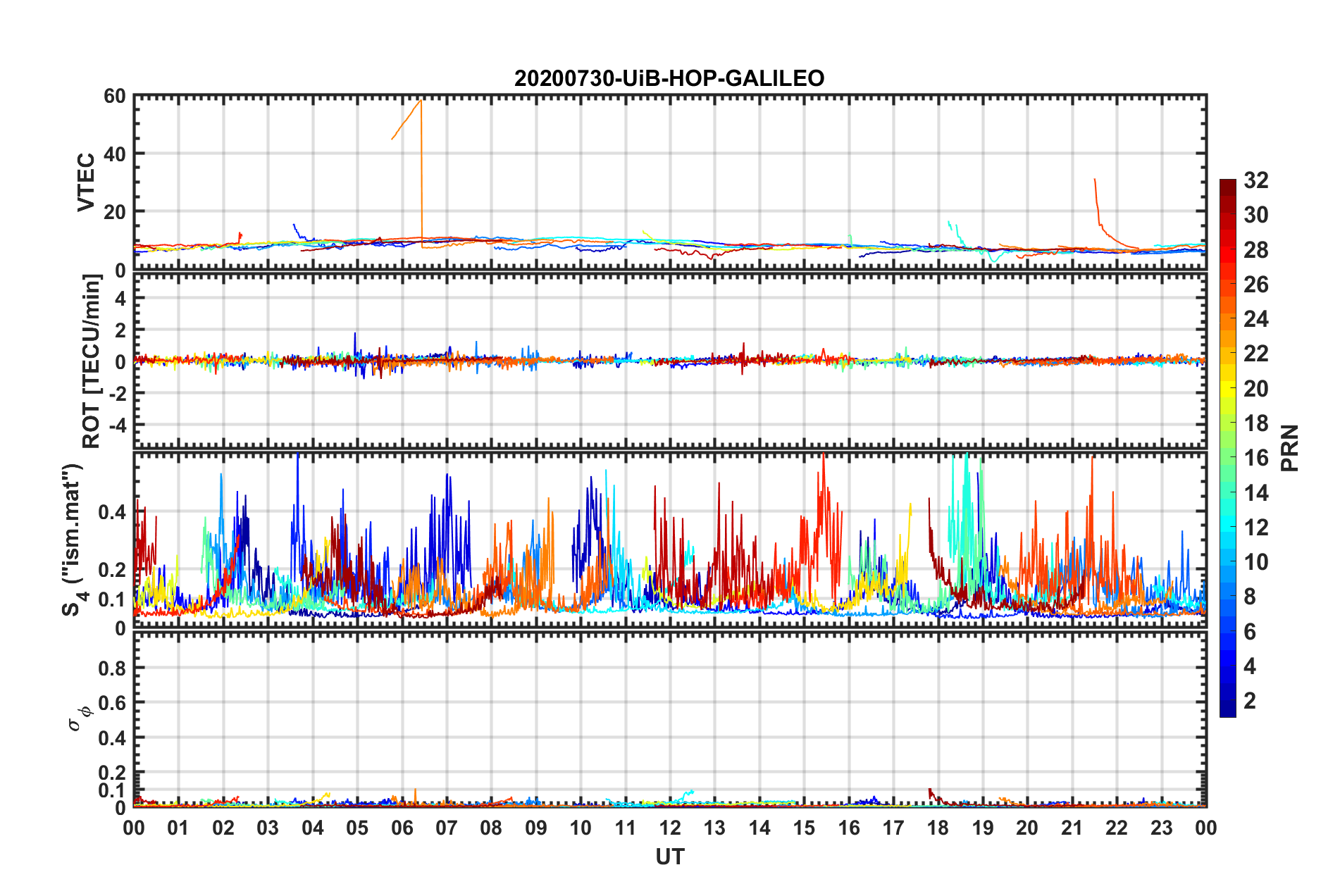Click the ROT [TECU/min] axis label
The height and width of the screenshot is (896, 1340).
[x=92, y=361]
